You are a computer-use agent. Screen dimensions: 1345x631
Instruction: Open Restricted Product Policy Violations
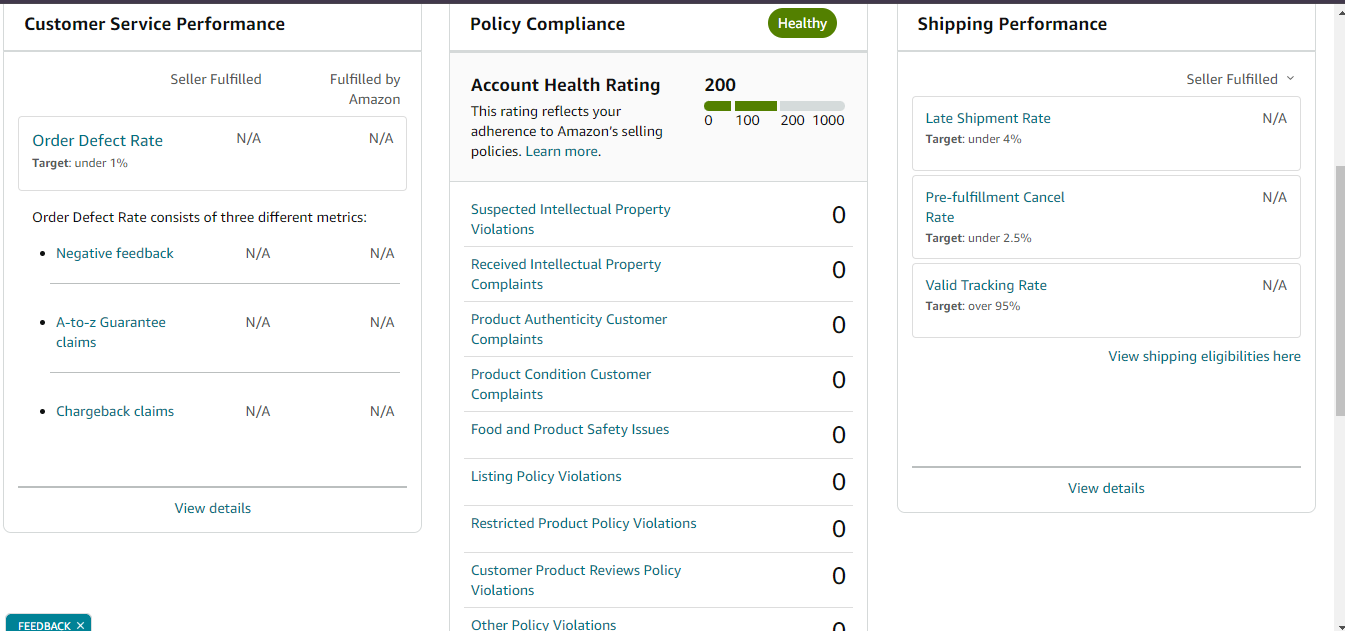(x=583, y=524)
